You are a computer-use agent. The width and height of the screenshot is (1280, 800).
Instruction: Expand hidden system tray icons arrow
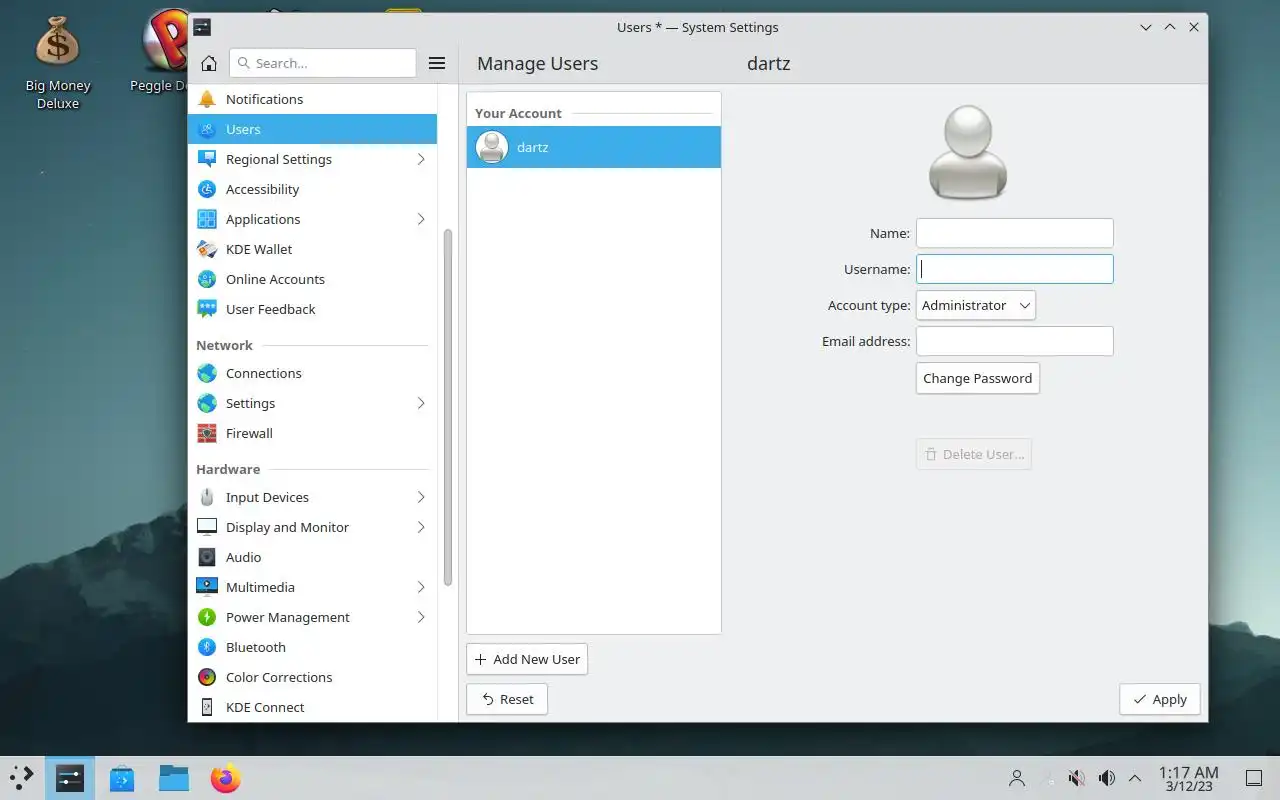click(x=1135, y=778)
